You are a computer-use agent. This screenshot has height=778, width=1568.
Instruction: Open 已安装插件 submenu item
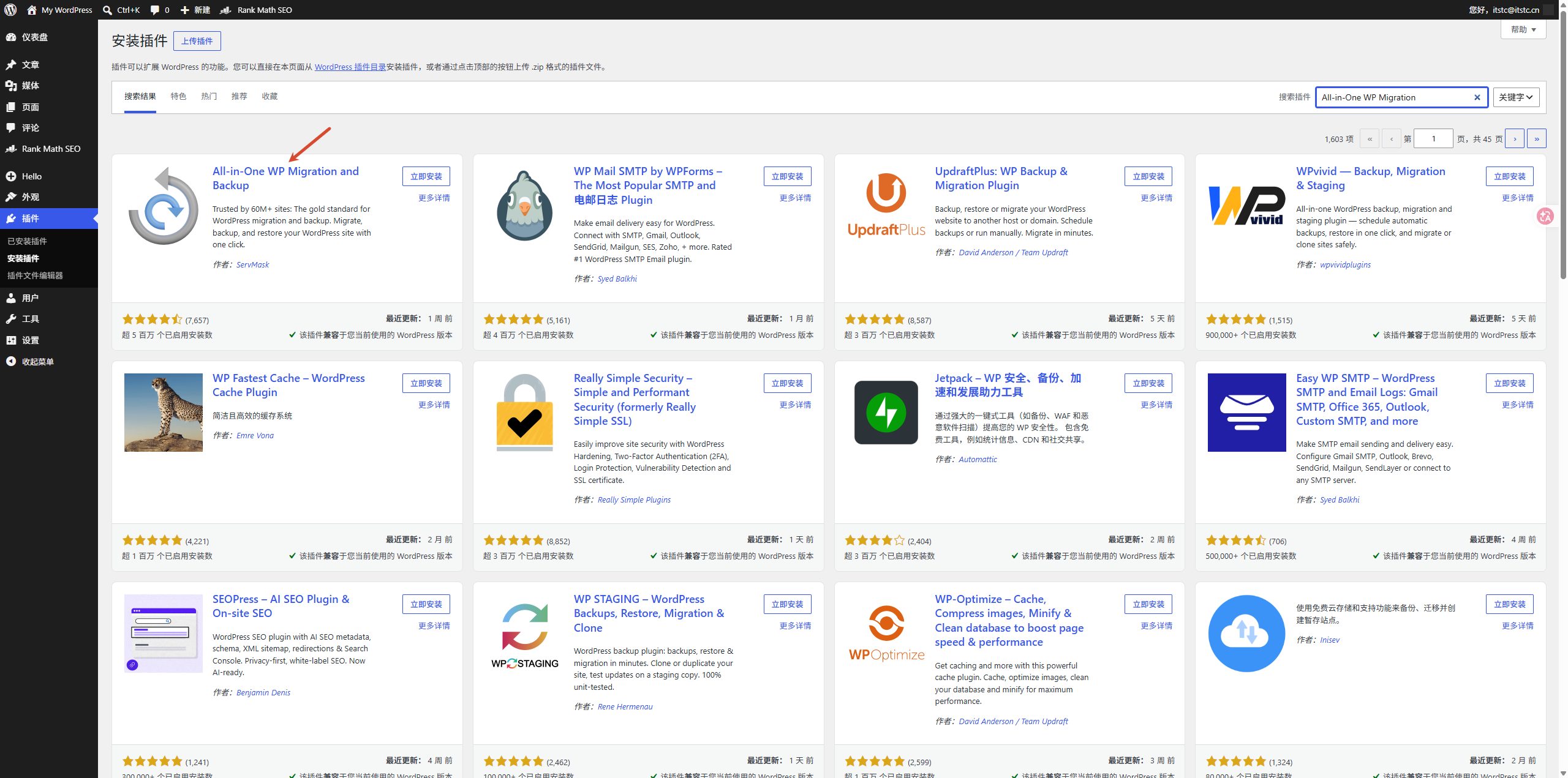tap(27, 241)
